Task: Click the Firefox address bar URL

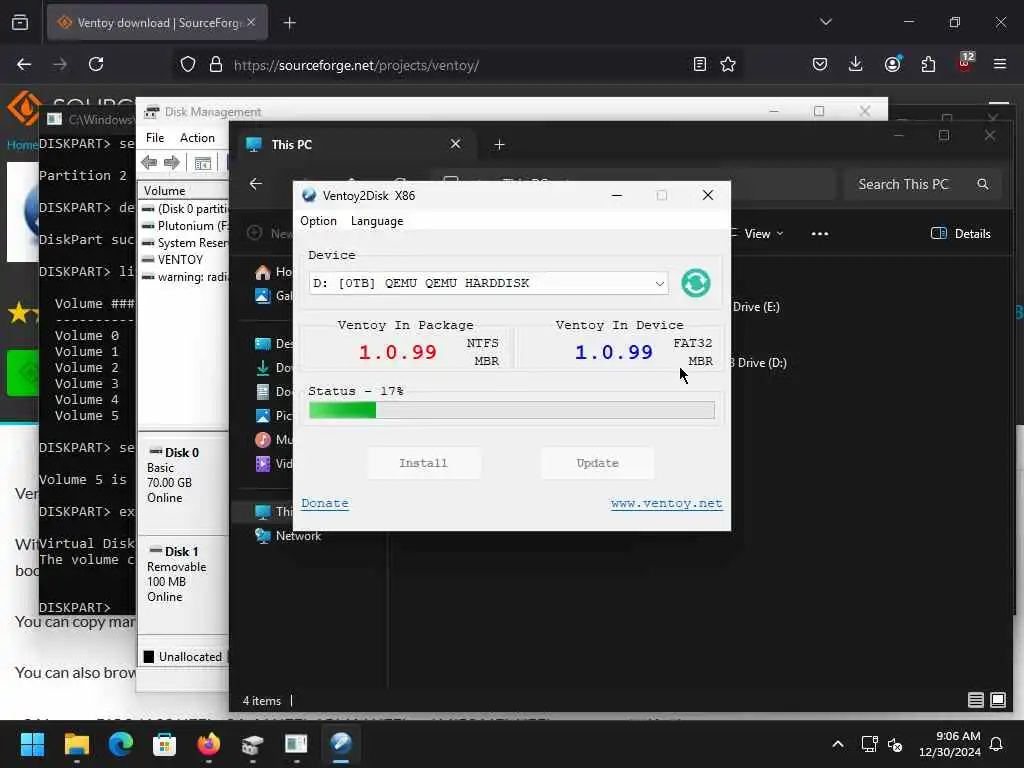Action: tap(356, 65)
